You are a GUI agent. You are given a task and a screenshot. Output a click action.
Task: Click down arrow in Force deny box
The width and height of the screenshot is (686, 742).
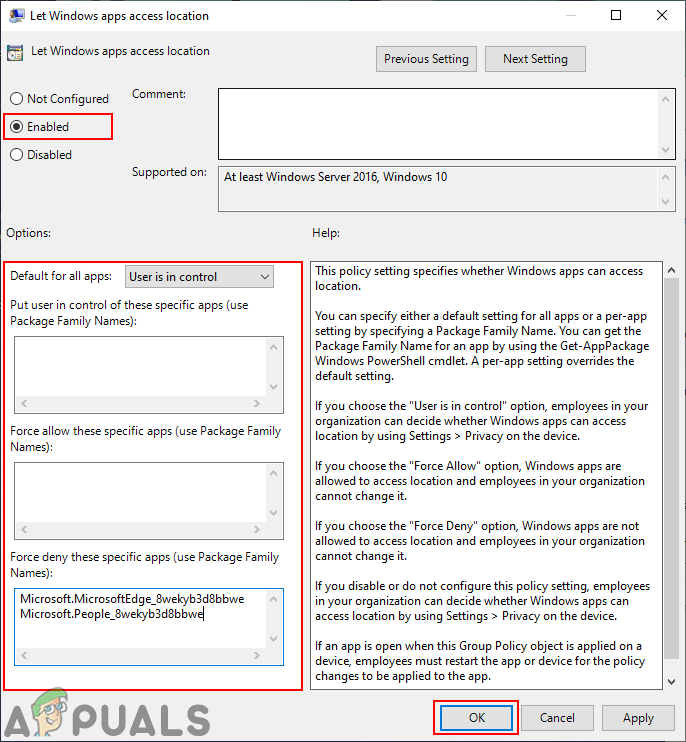(273, 639)
